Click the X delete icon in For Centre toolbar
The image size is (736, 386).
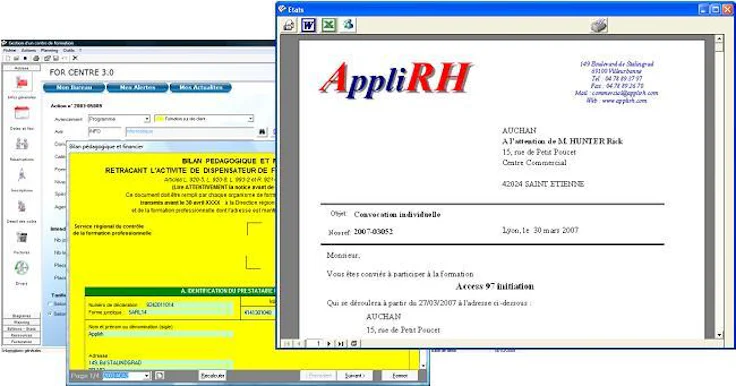pyautogui.click(x=75, y=58)
